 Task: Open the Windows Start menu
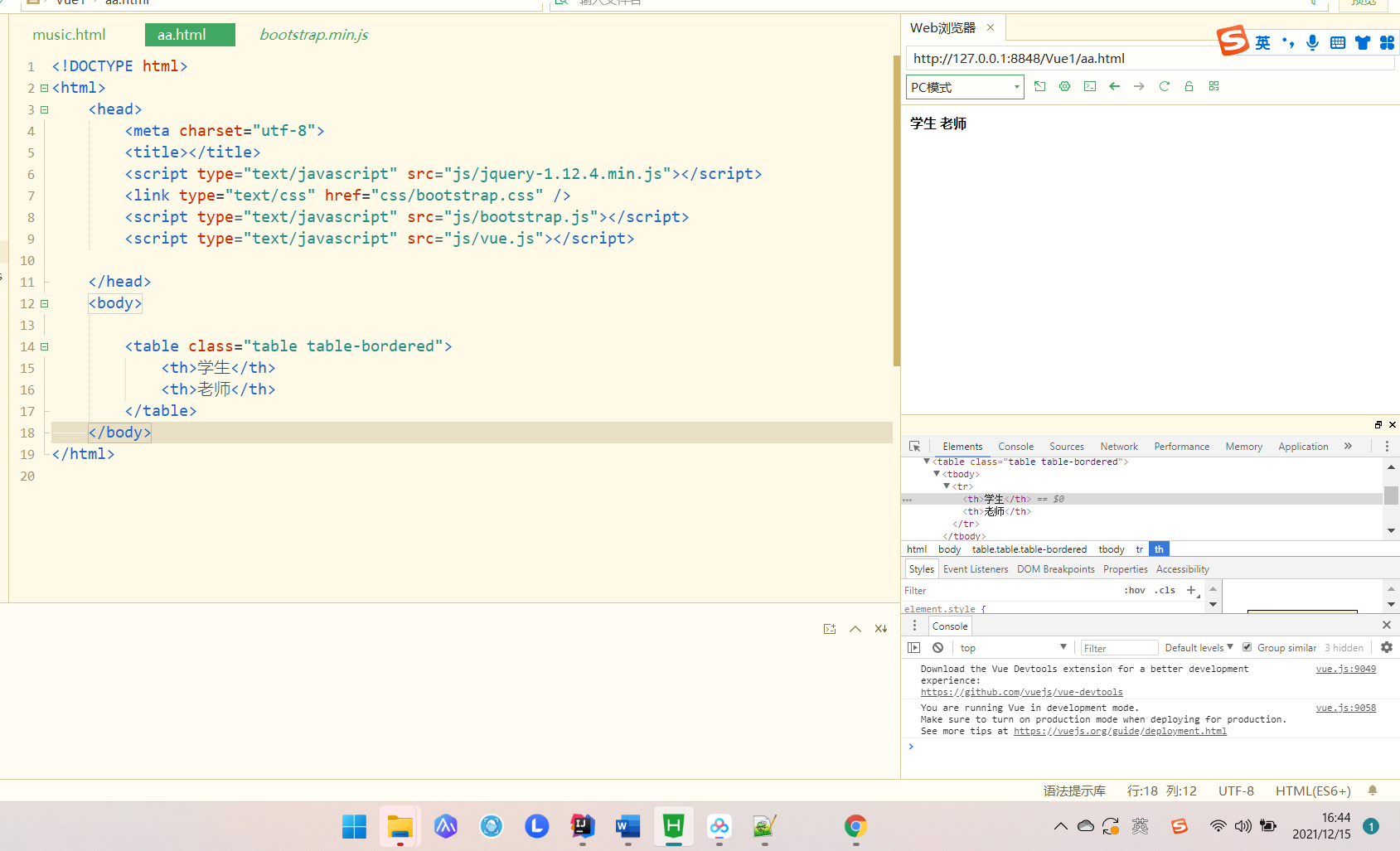[x=354, y=826]
